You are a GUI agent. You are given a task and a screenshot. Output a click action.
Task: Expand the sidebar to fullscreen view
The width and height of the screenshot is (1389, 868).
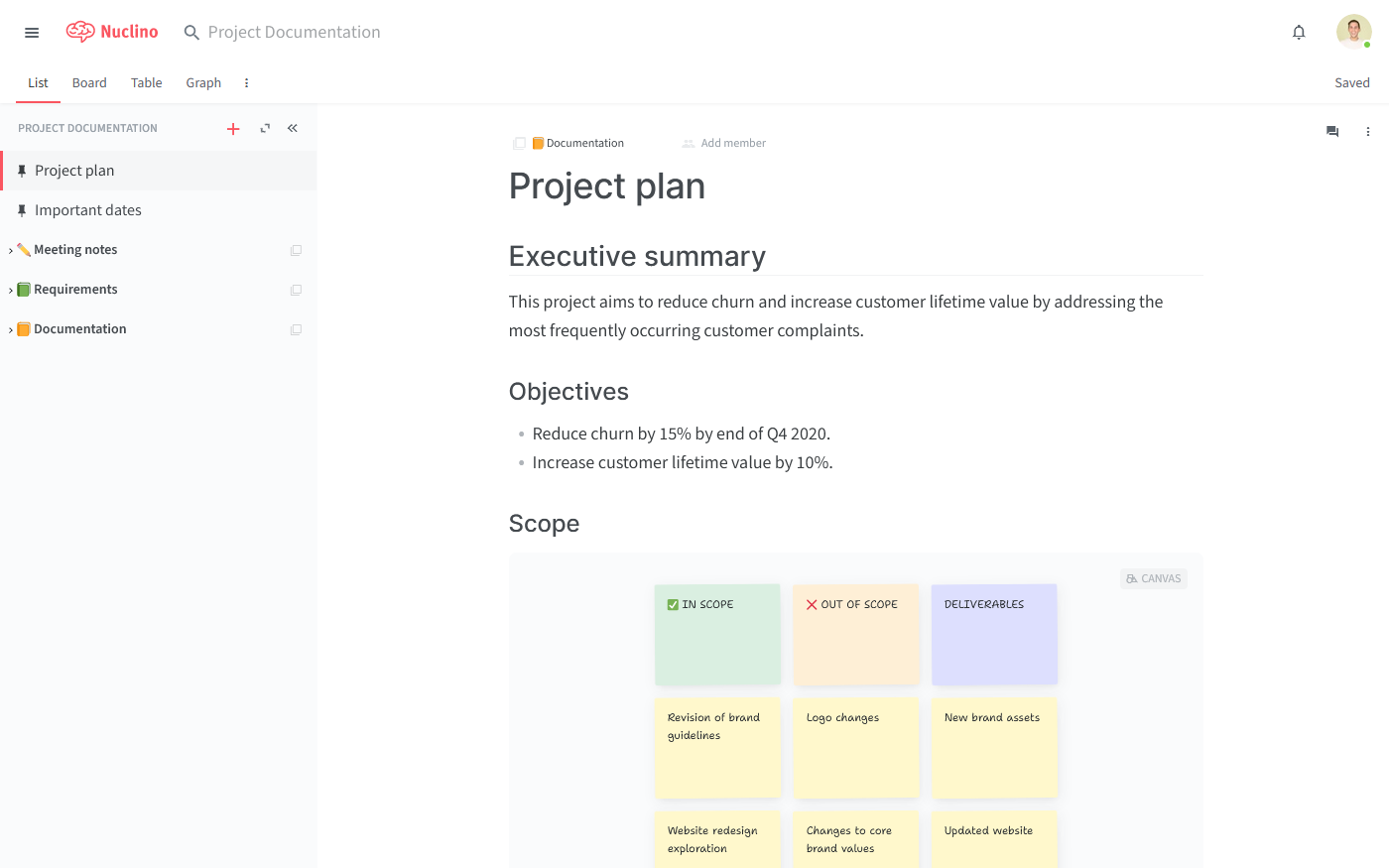click(x=265, y=128)
